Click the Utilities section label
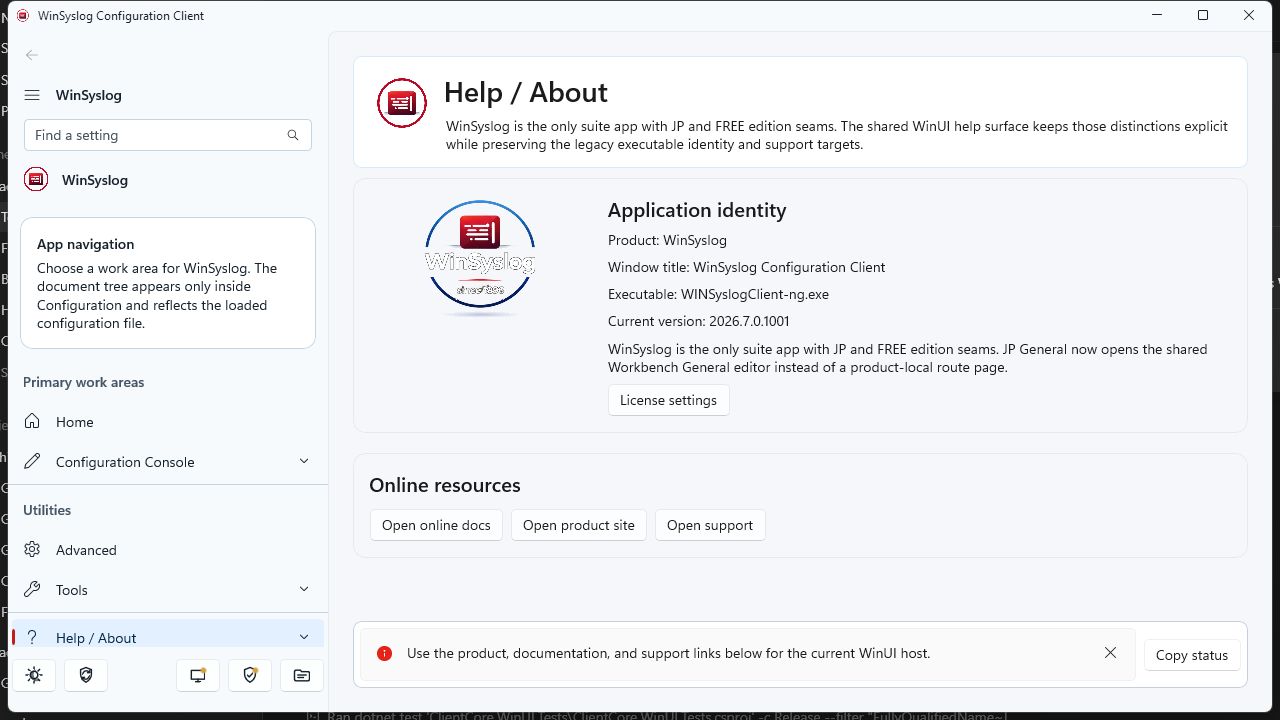 point(47,510)
